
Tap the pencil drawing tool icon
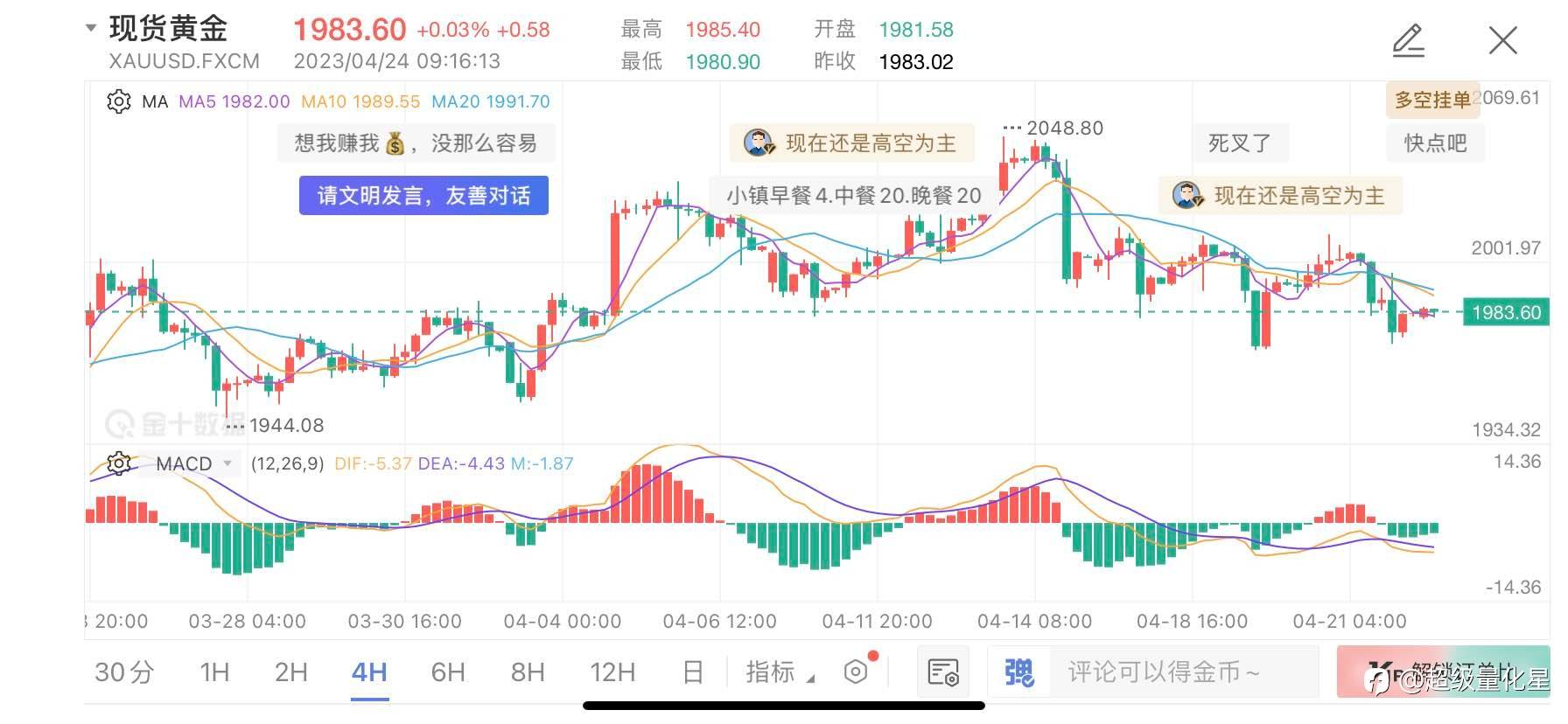click(1408, 40)
